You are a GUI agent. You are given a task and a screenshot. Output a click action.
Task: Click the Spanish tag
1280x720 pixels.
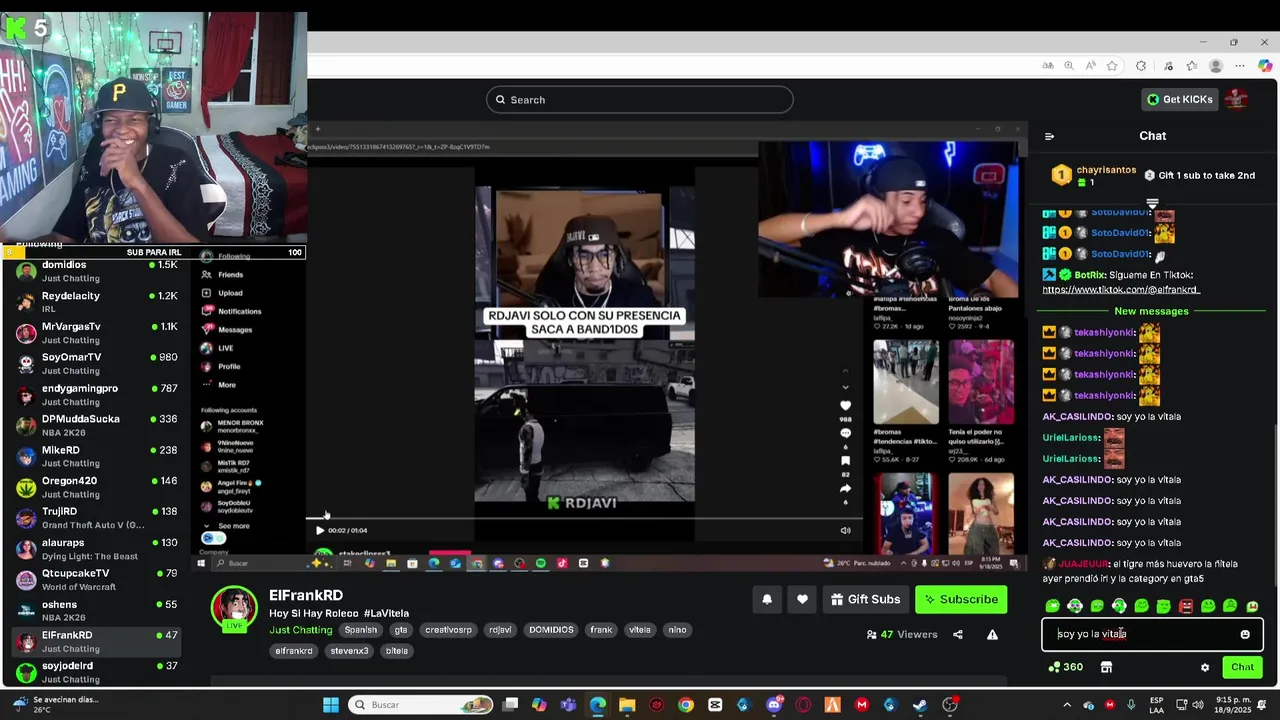click(361, 630)
